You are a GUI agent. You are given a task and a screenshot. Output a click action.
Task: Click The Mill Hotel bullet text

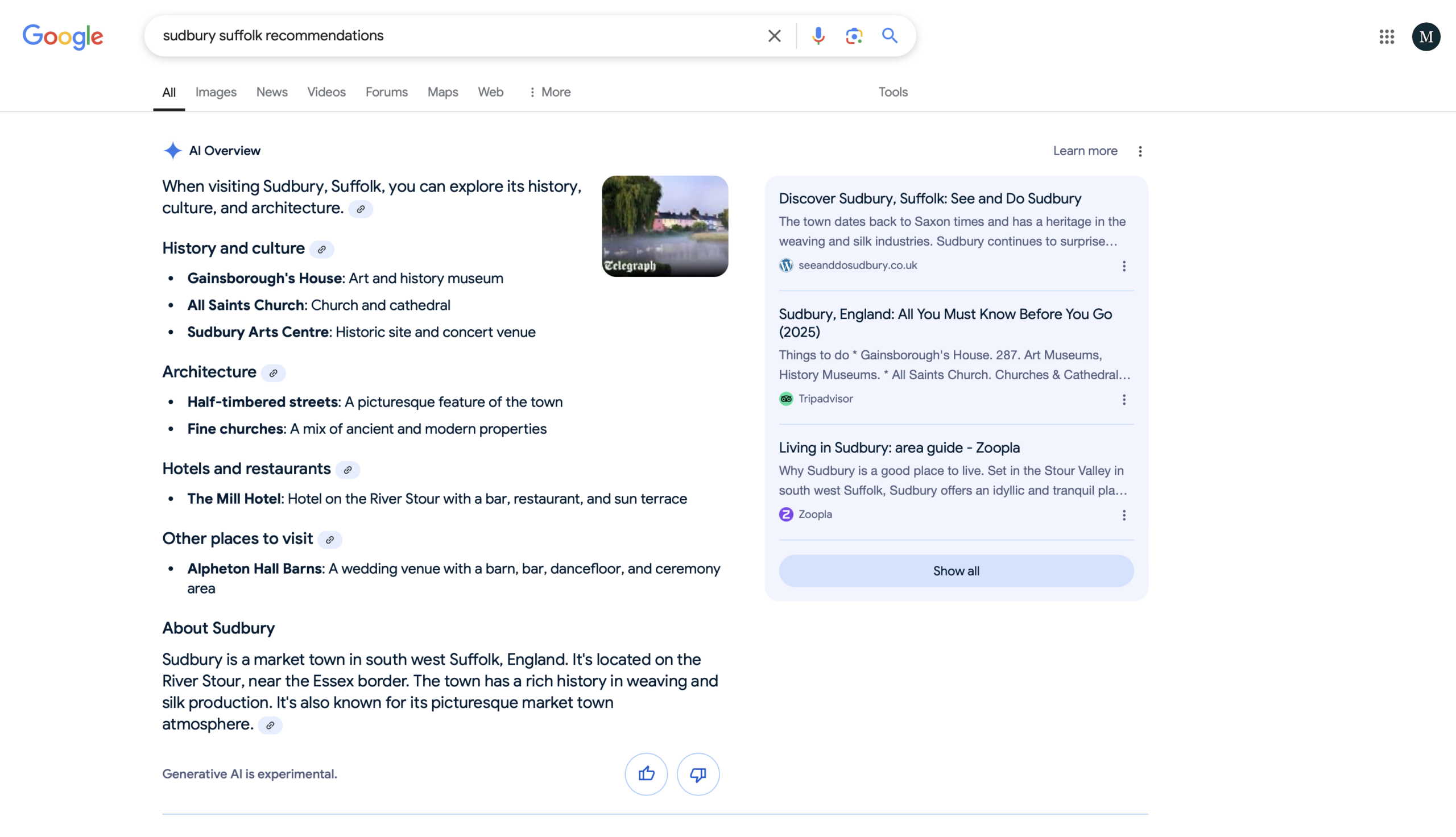(437, 499)
